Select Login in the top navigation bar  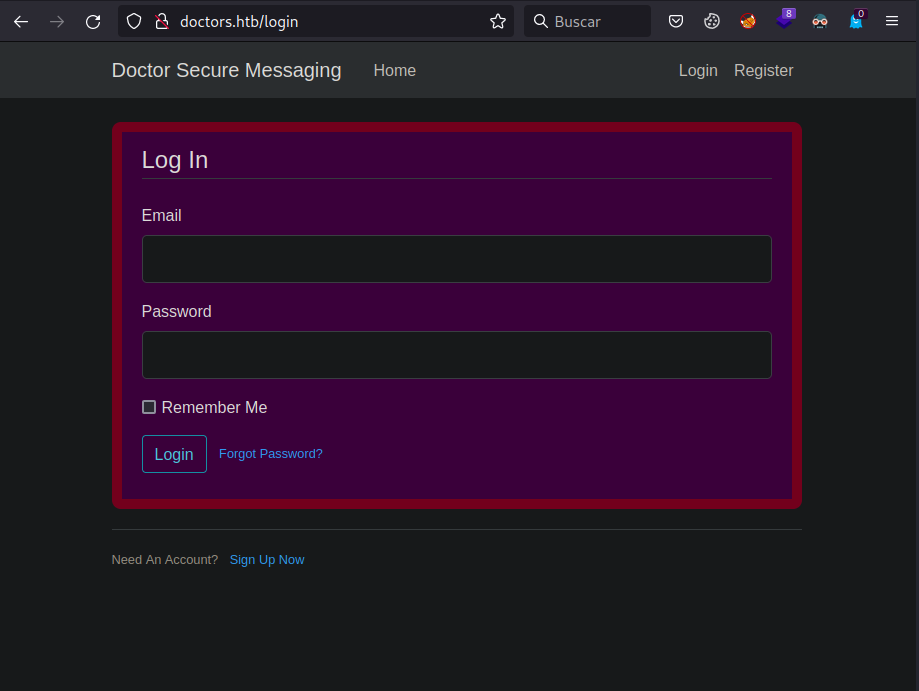pyautogui.click(x=698, y=70)
